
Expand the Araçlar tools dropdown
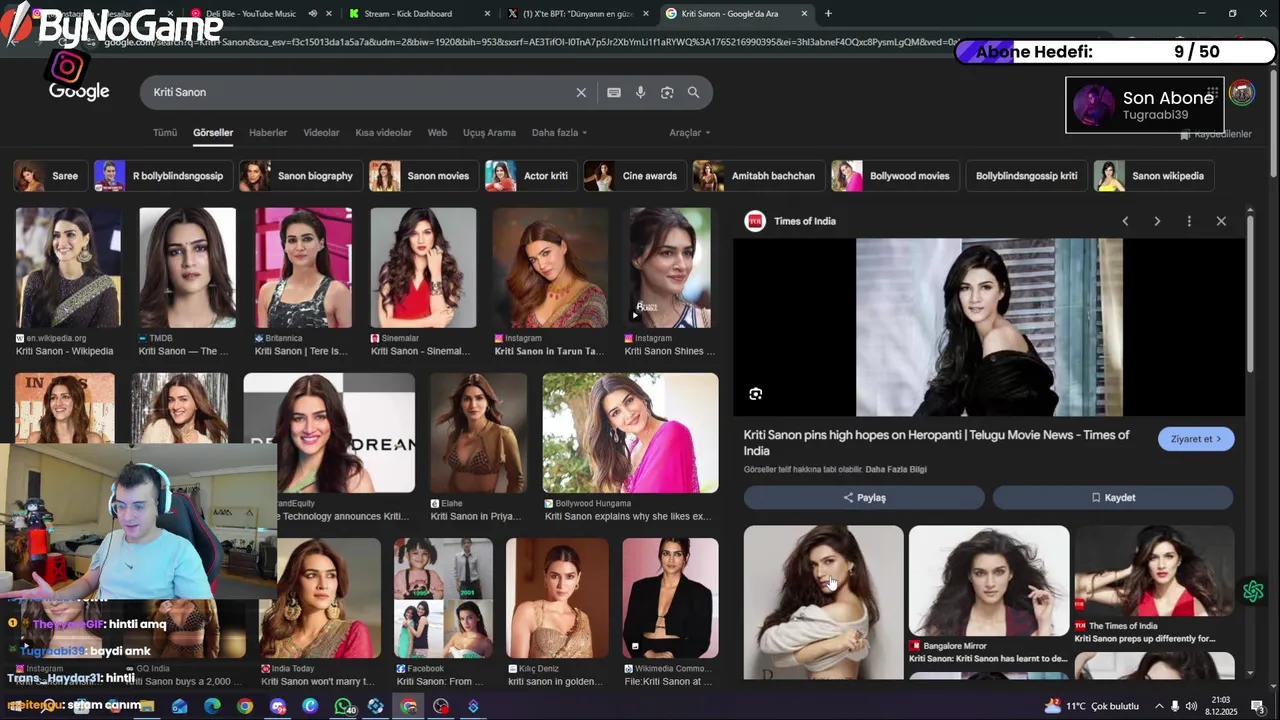tap(690, 133)
